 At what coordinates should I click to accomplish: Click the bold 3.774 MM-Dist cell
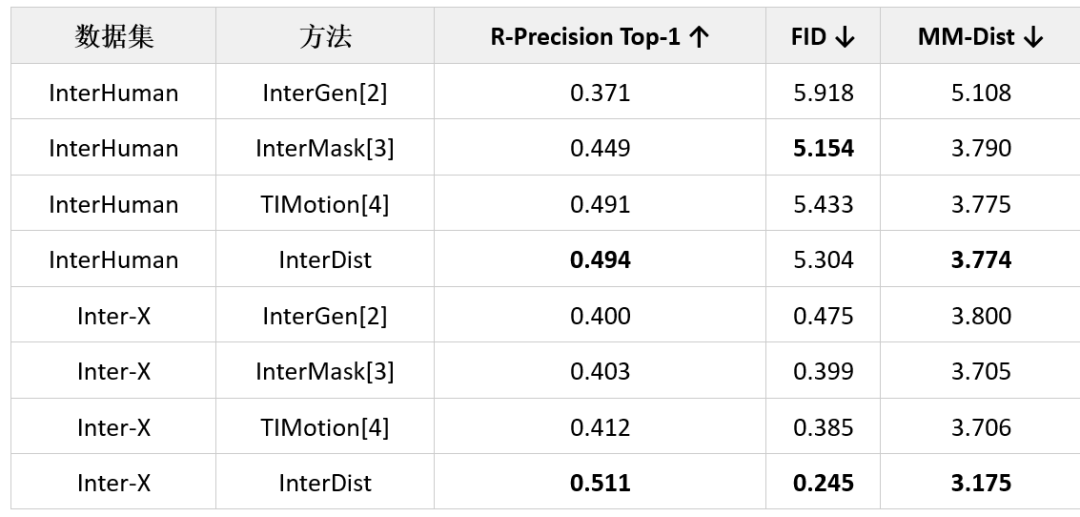tap(981, 260)
